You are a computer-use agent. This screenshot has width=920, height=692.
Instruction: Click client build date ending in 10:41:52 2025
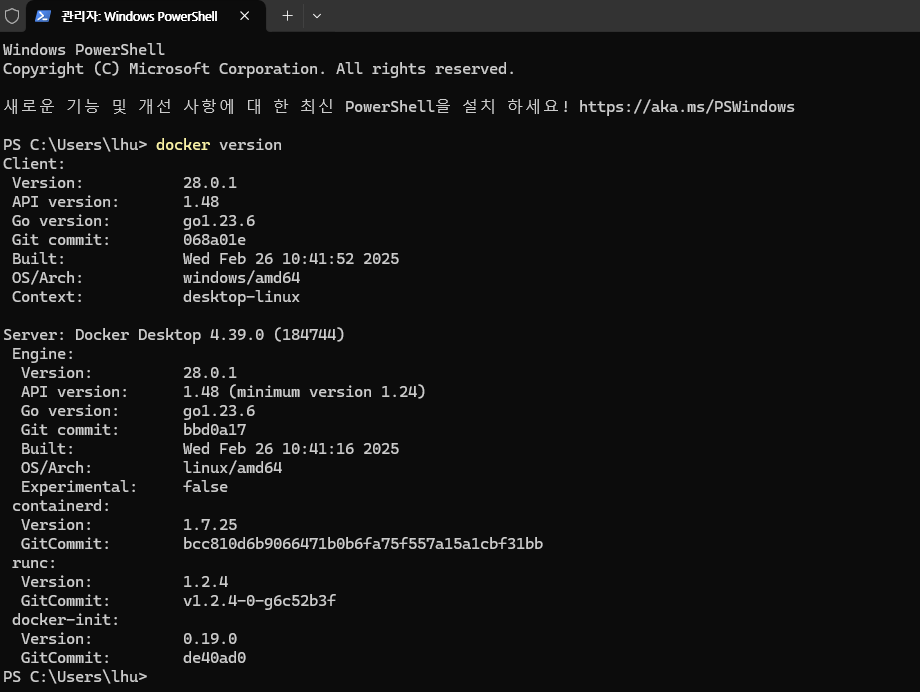(x=291, y=259)
